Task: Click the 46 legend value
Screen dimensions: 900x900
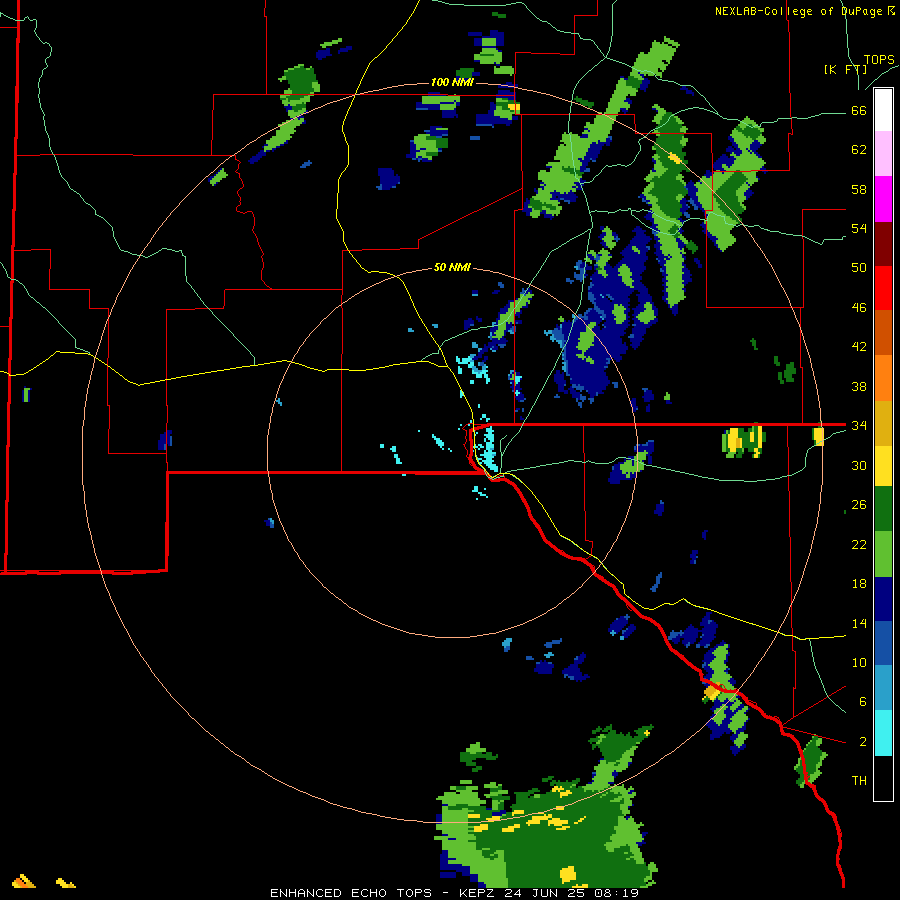Action: [x=859, y=308]
